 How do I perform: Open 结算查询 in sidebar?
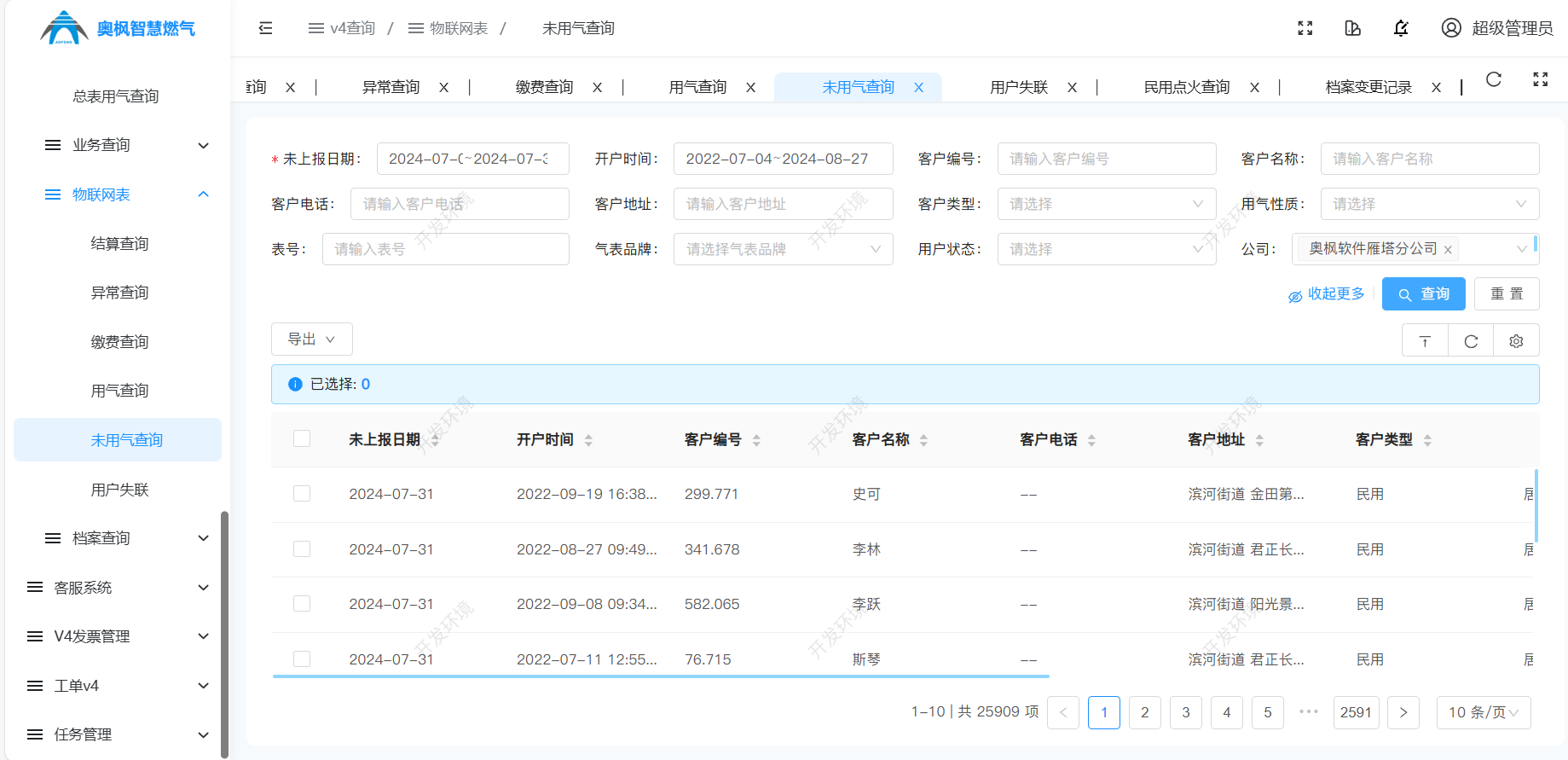119,244
